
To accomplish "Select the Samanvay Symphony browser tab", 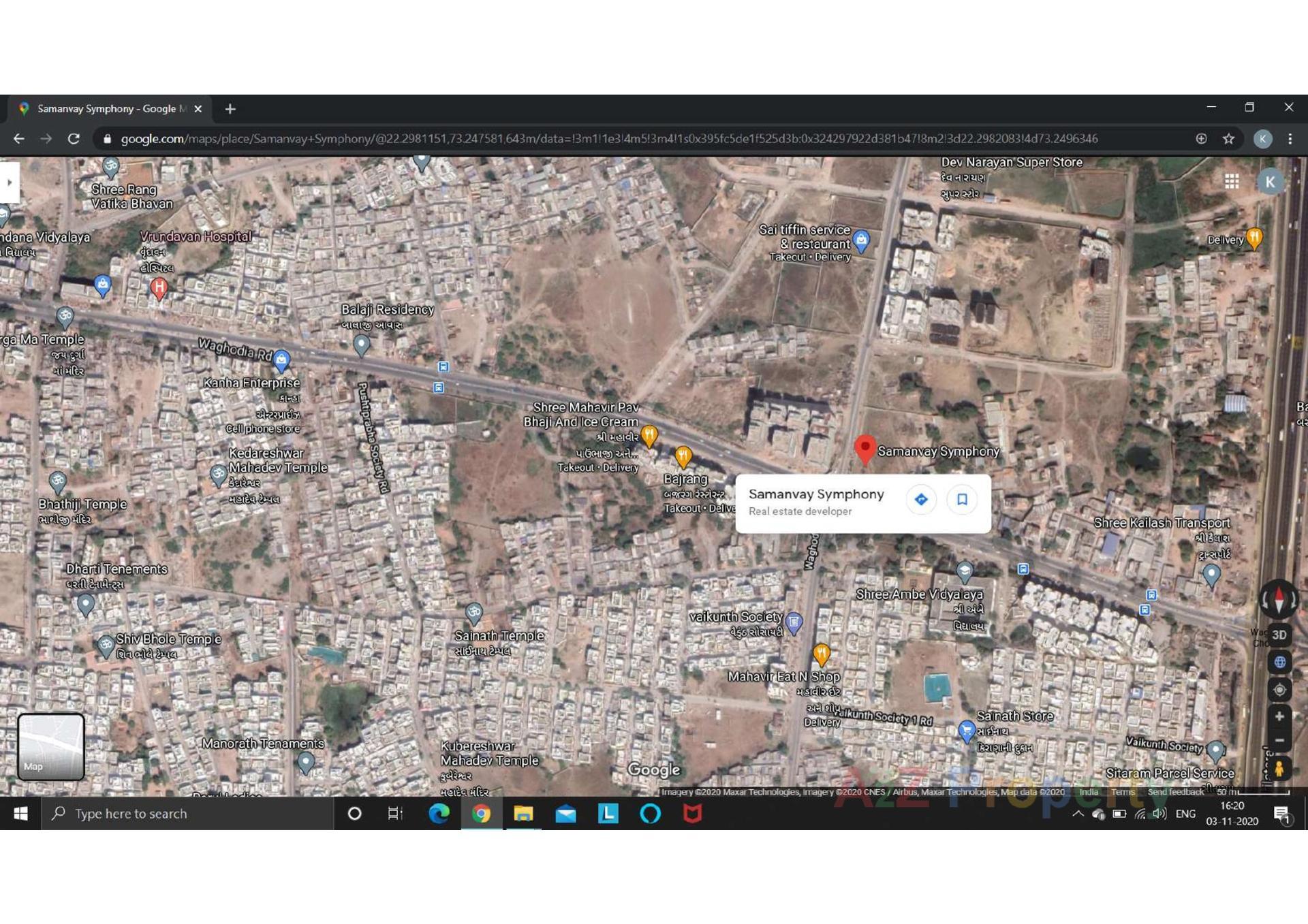I will click(109, 108).
